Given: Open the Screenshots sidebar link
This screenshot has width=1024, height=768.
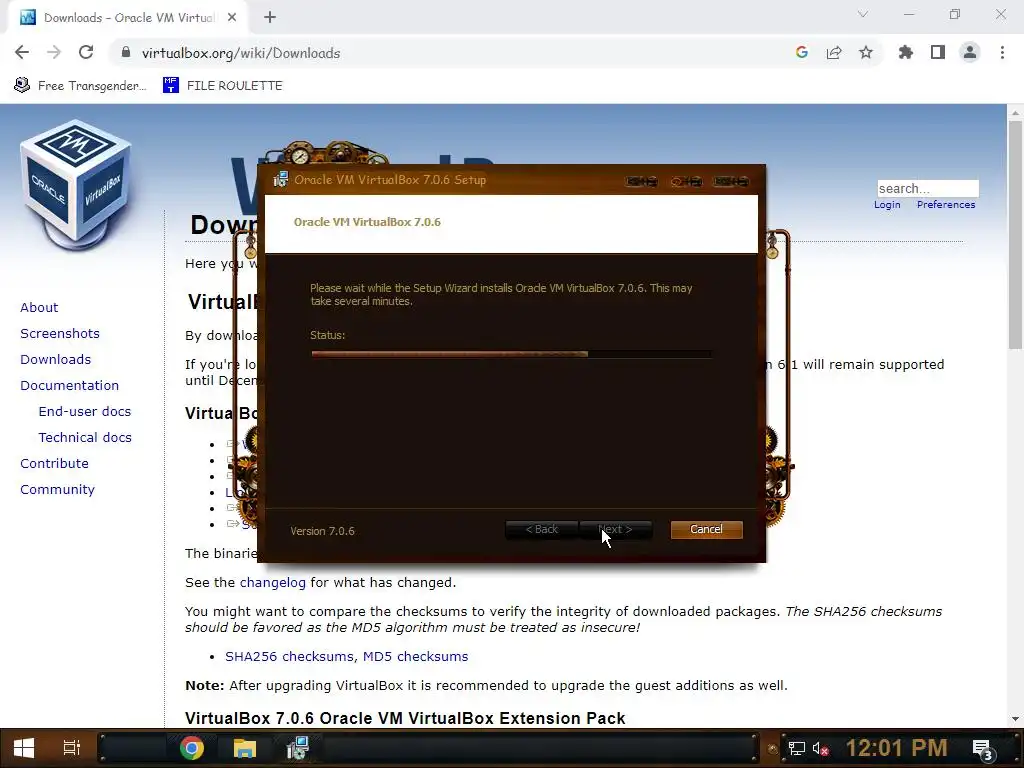Looking at the screenshot, I should pos(60,333).
